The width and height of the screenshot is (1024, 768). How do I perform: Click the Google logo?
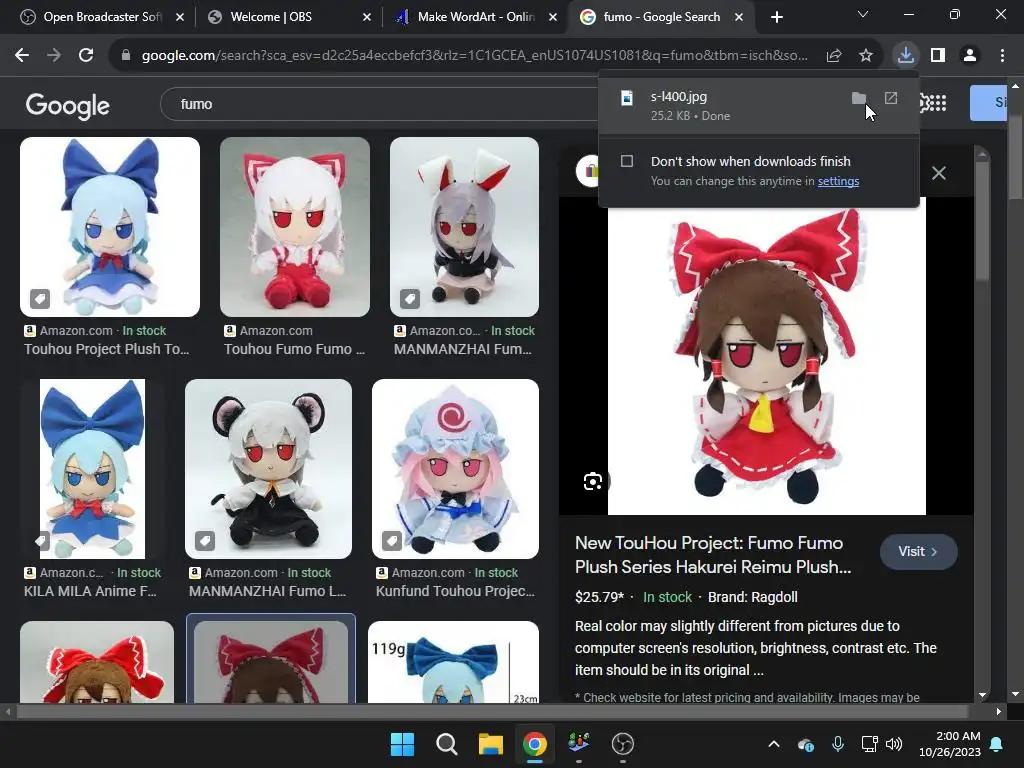tap(67, 105)
